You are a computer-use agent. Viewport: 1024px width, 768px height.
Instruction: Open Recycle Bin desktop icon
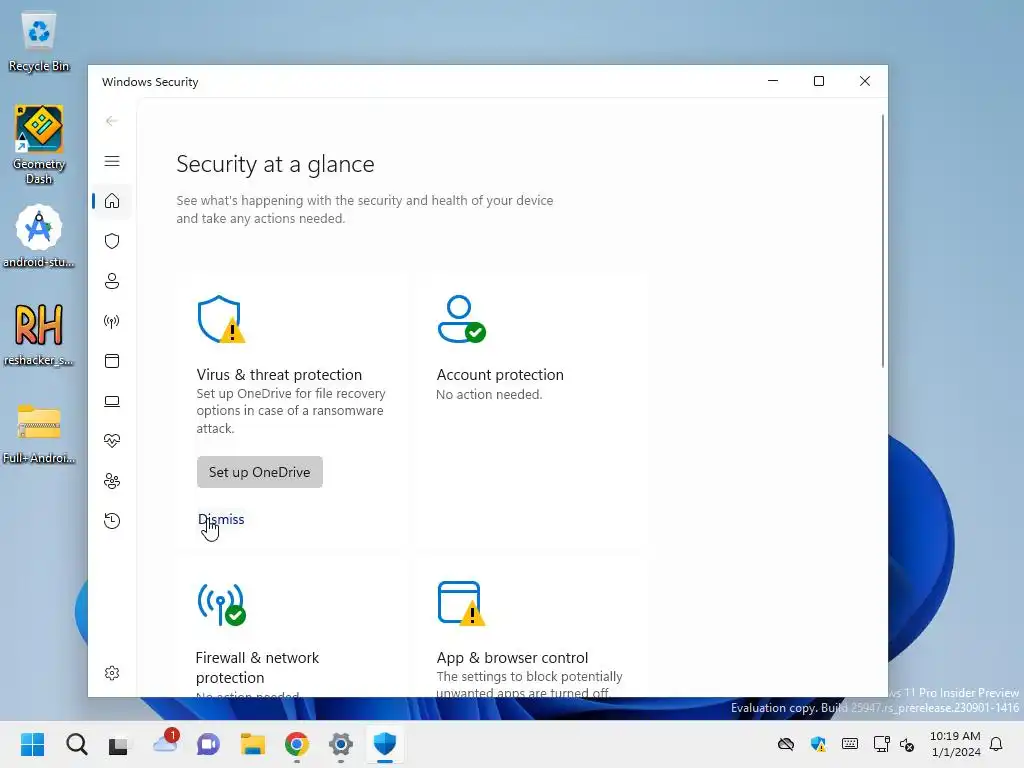[x=39, y=43]
